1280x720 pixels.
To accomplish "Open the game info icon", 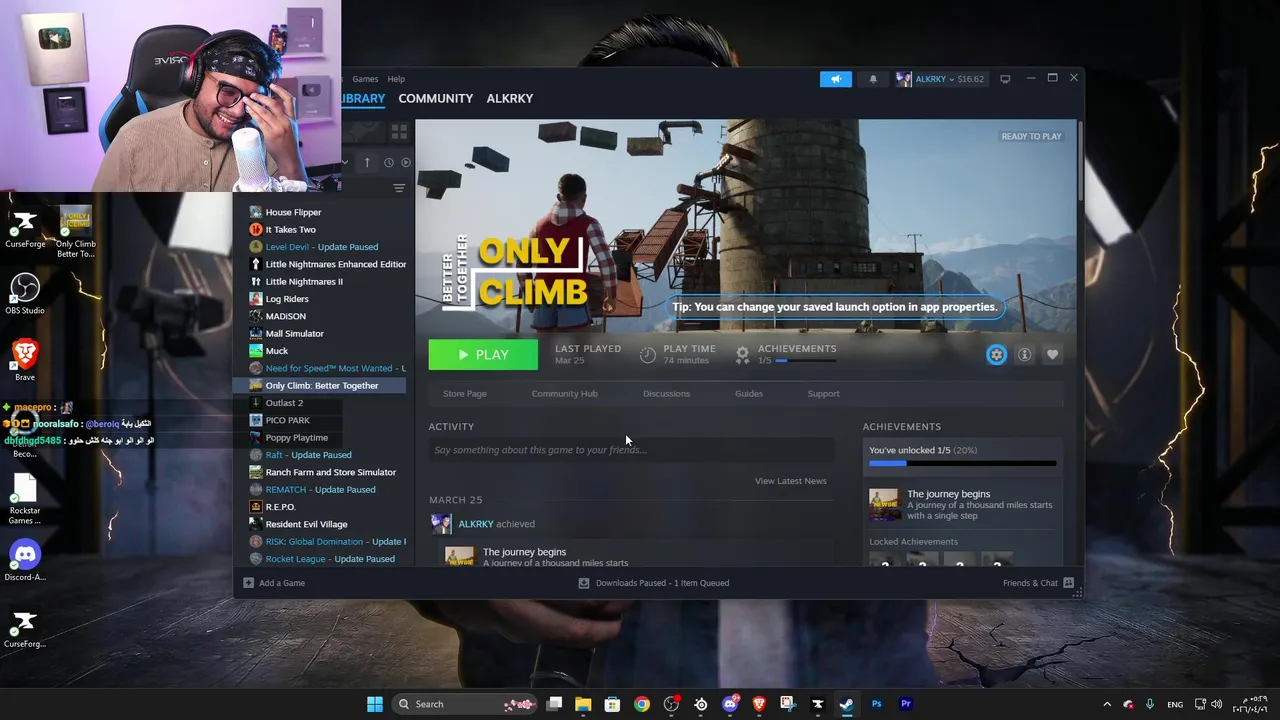I will point(1024,355).
